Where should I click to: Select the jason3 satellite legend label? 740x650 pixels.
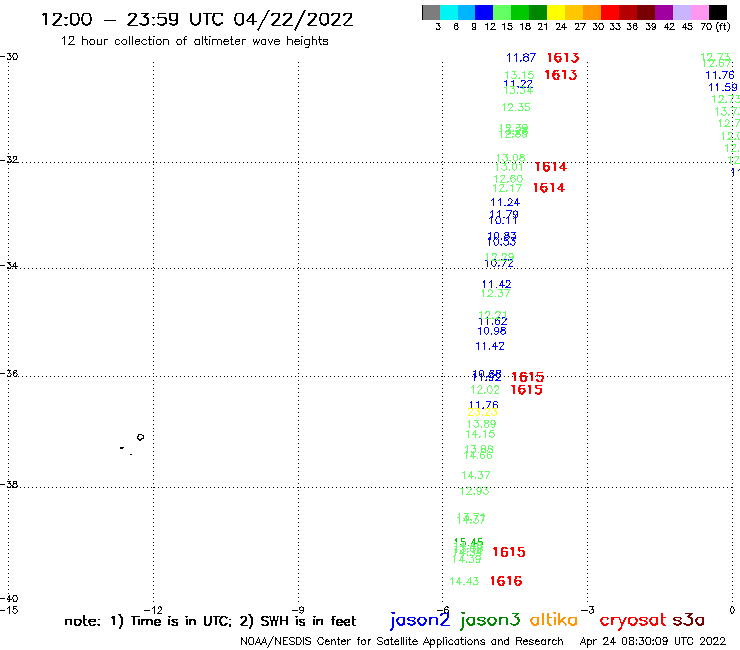tap(490, 620)
